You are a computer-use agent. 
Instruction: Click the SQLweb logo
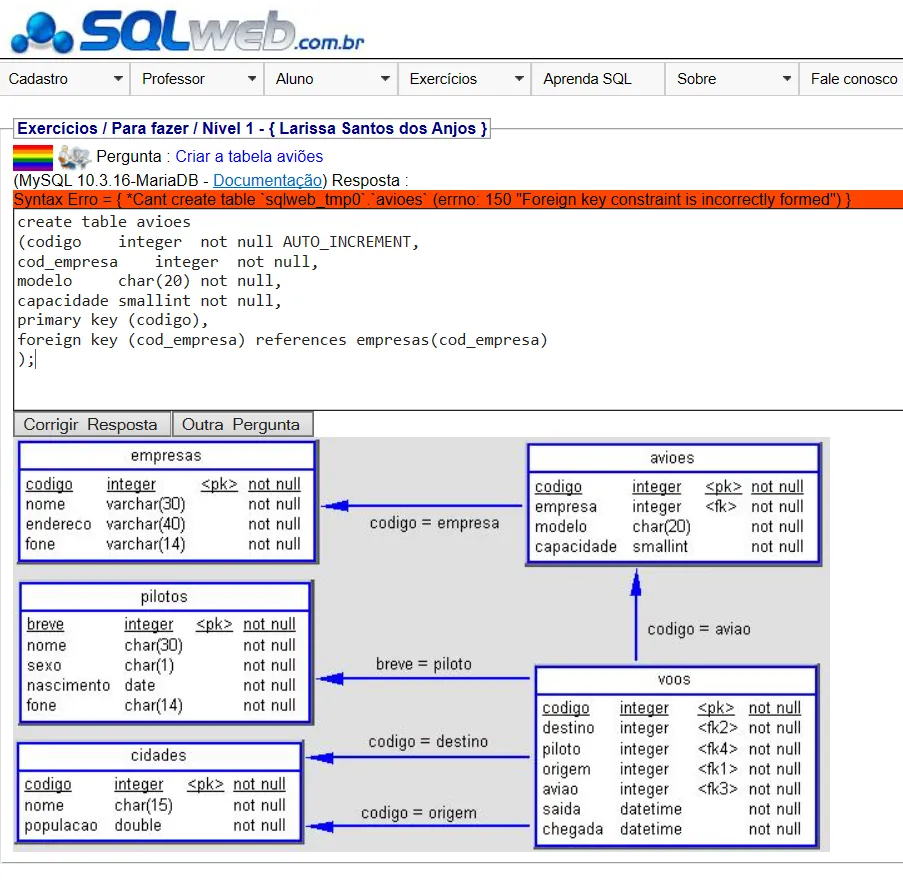coord(187,31)
